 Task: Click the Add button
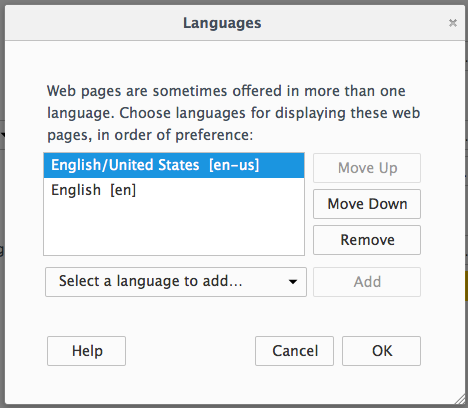point(367,282)
